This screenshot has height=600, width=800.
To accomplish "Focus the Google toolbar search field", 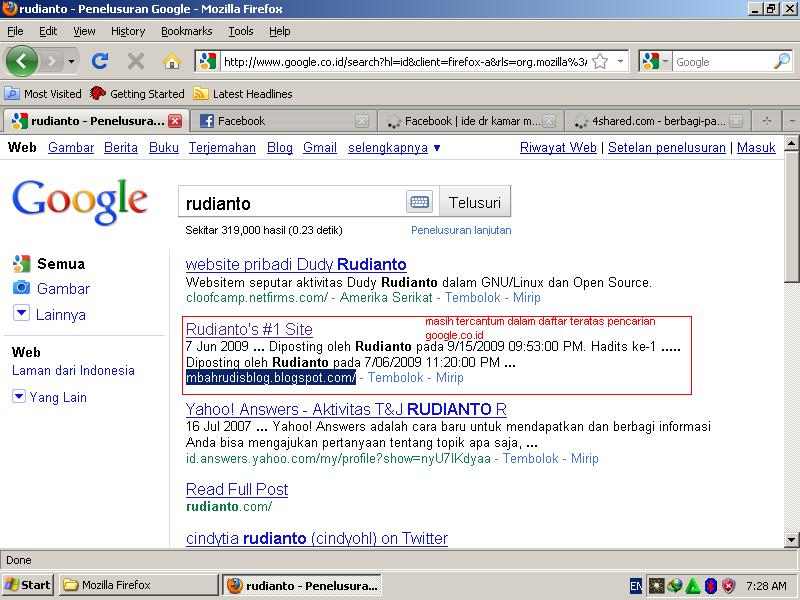I will coord(722,62).
